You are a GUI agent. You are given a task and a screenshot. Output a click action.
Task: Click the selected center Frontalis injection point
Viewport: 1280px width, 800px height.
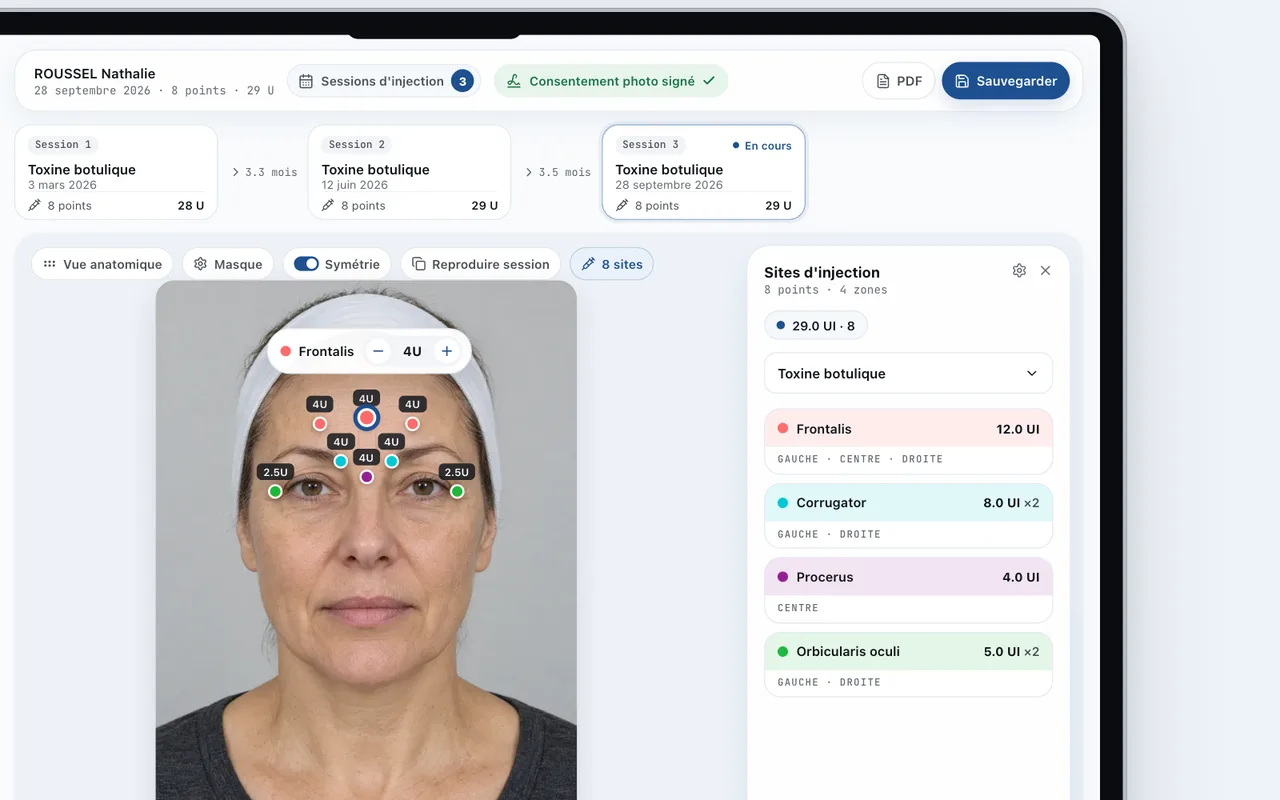(366, 418)
